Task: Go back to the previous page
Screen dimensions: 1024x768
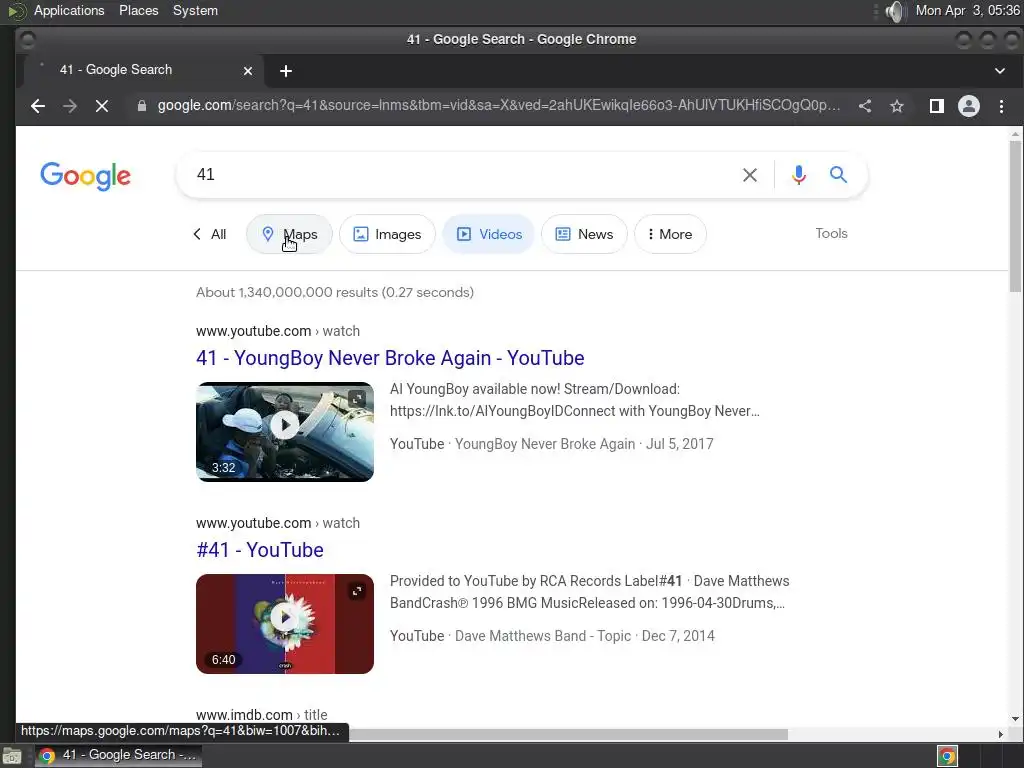Action: [x=38, y=106]
